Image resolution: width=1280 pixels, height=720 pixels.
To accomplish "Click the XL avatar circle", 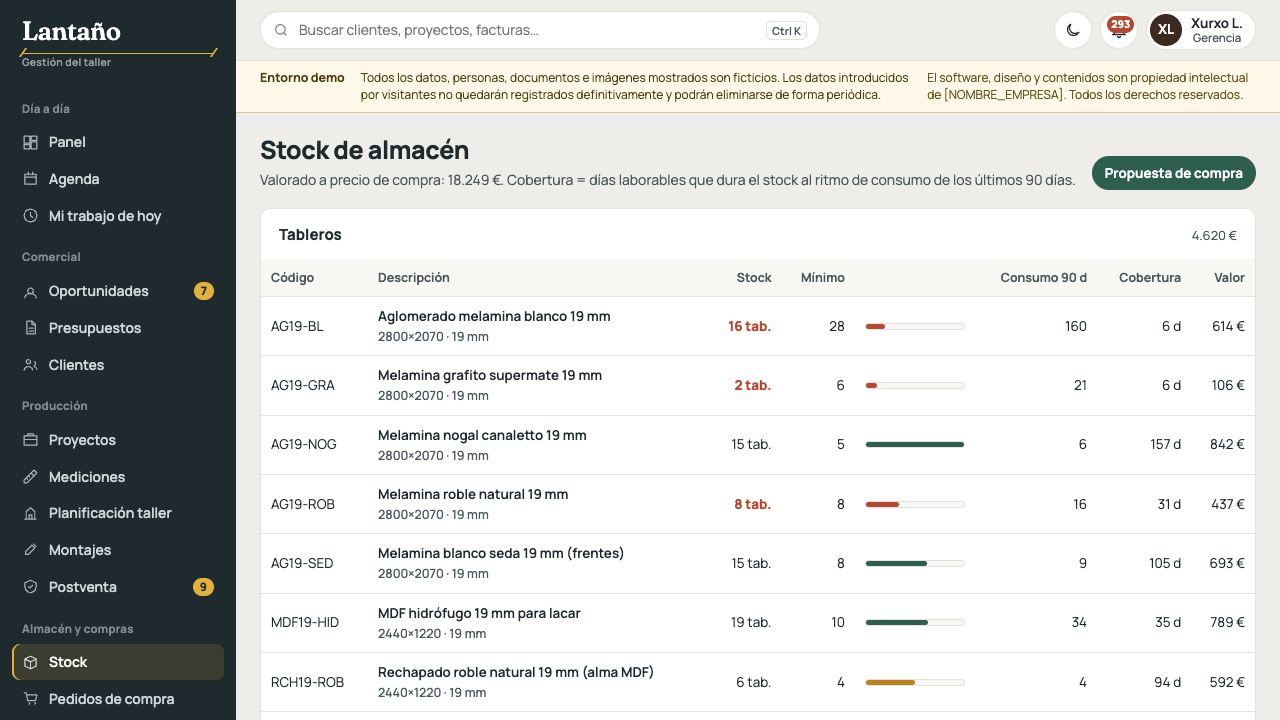I will (1166, 30).
